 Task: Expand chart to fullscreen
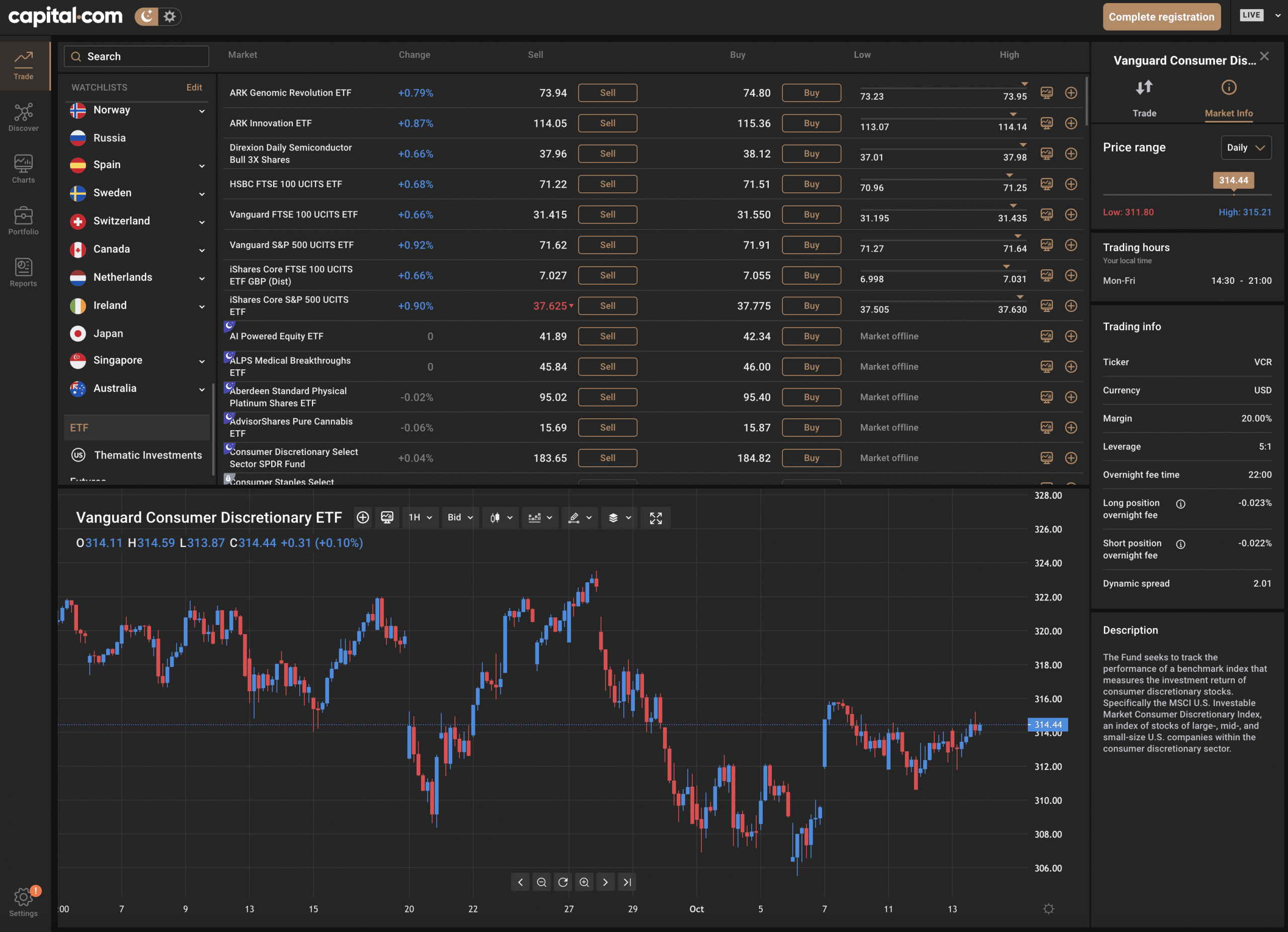coord(656,518)
